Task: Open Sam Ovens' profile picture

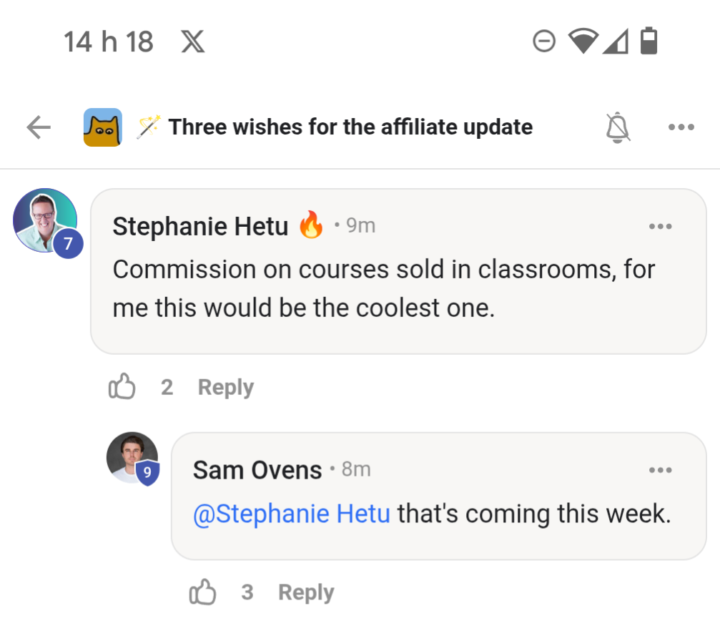Action: point(131,456)
